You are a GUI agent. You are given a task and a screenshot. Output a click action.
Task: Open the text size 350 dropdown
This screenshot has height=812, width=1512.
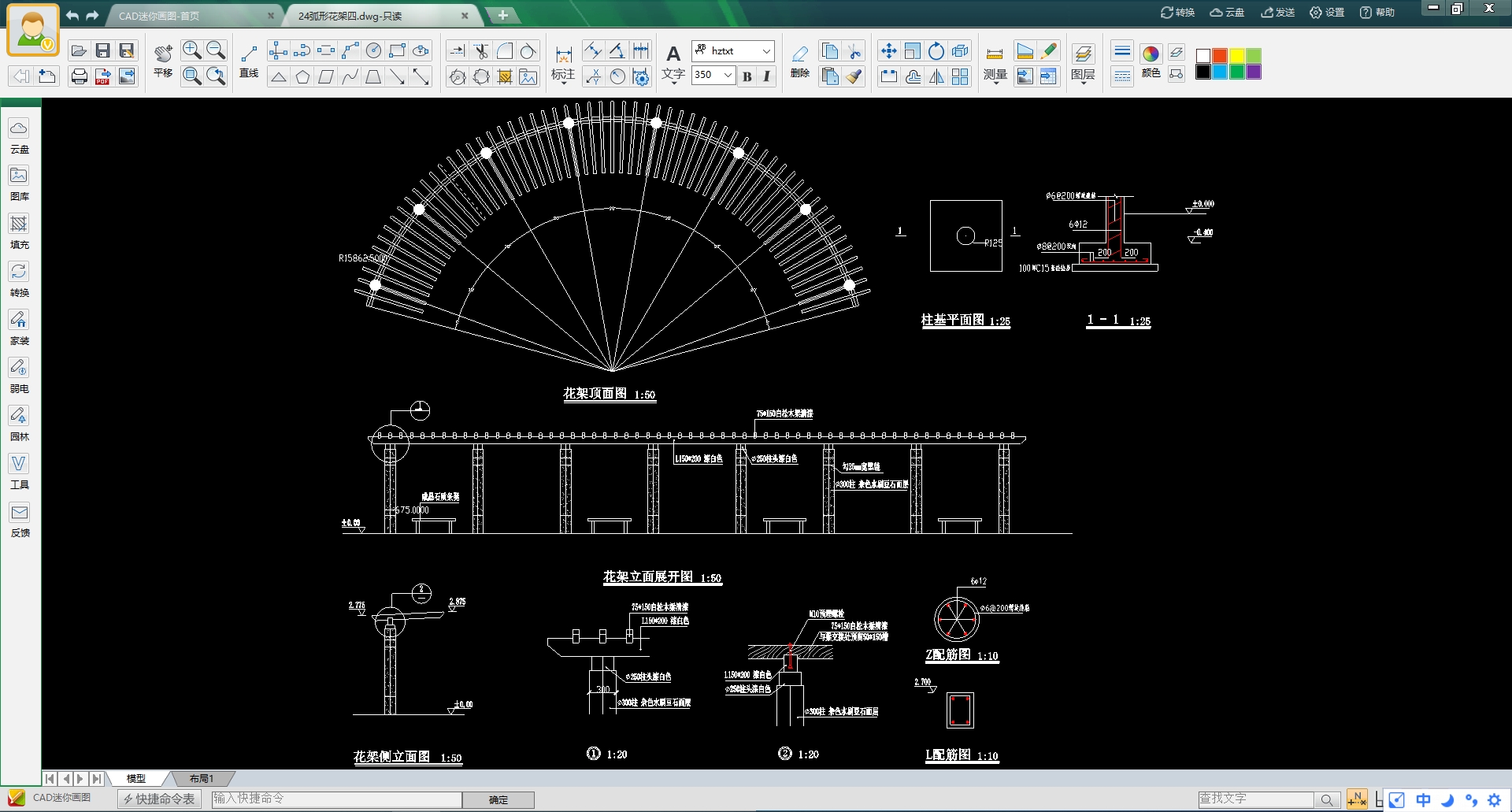728,75
